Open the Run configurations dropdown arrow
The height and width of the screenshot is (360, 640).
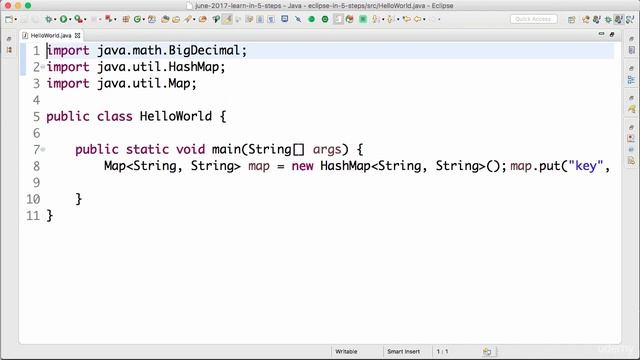point(70,19)
